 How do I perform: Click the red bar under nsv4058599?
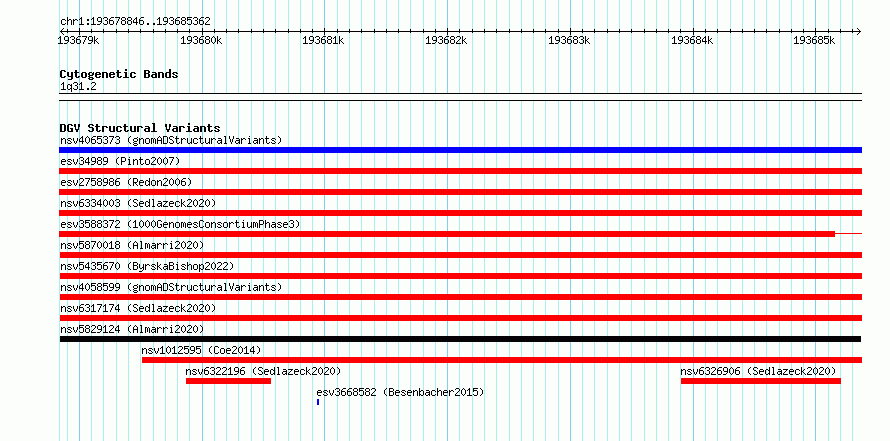(x=460, y=297)
